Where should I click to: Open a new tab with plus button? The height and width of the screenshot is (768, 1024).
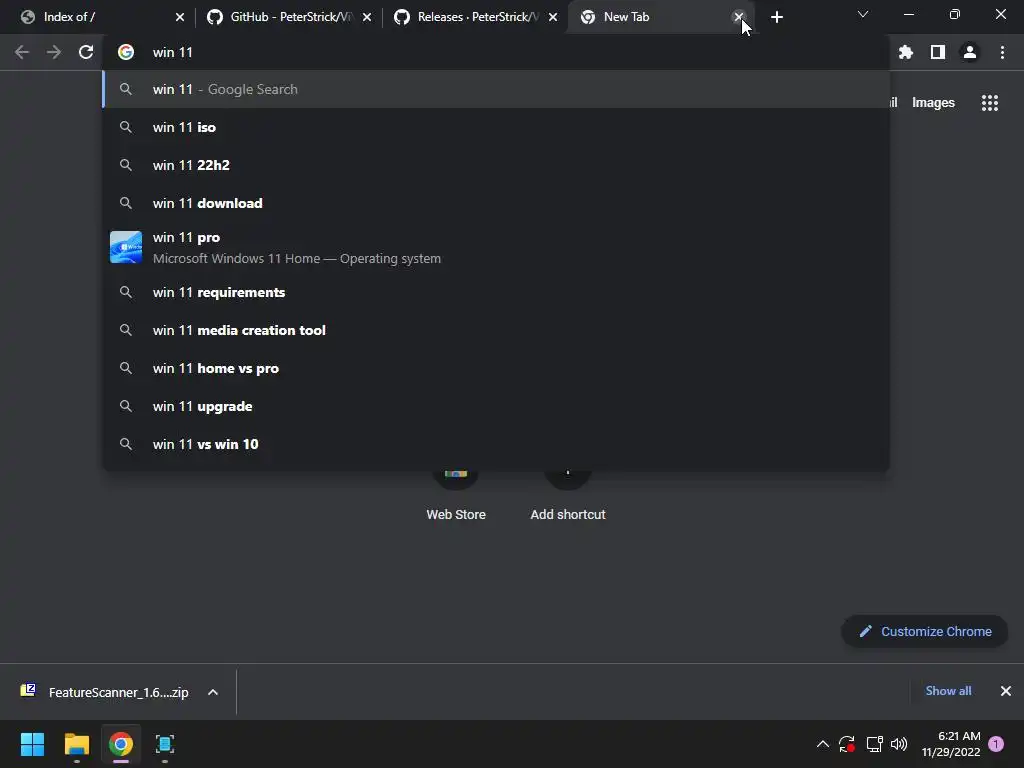pyautogui.click(x=776, y=17)
